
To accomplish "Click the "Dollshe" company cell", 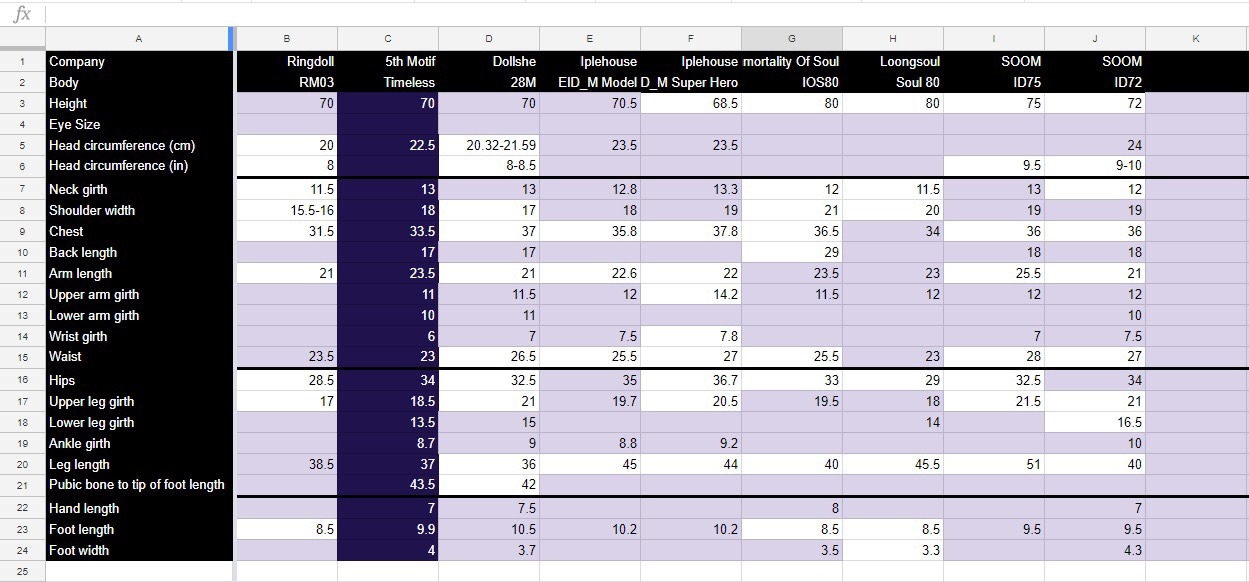I will click(x=489, y=61).
